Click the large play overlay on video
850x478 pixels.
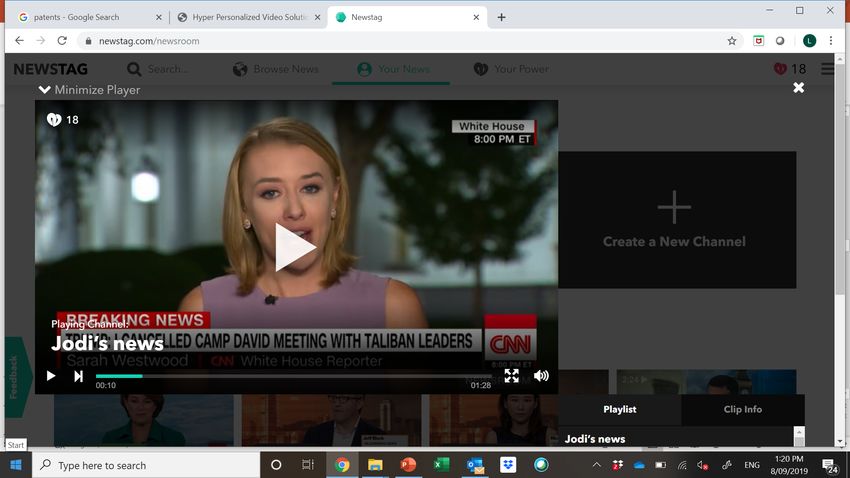point(294,247)
